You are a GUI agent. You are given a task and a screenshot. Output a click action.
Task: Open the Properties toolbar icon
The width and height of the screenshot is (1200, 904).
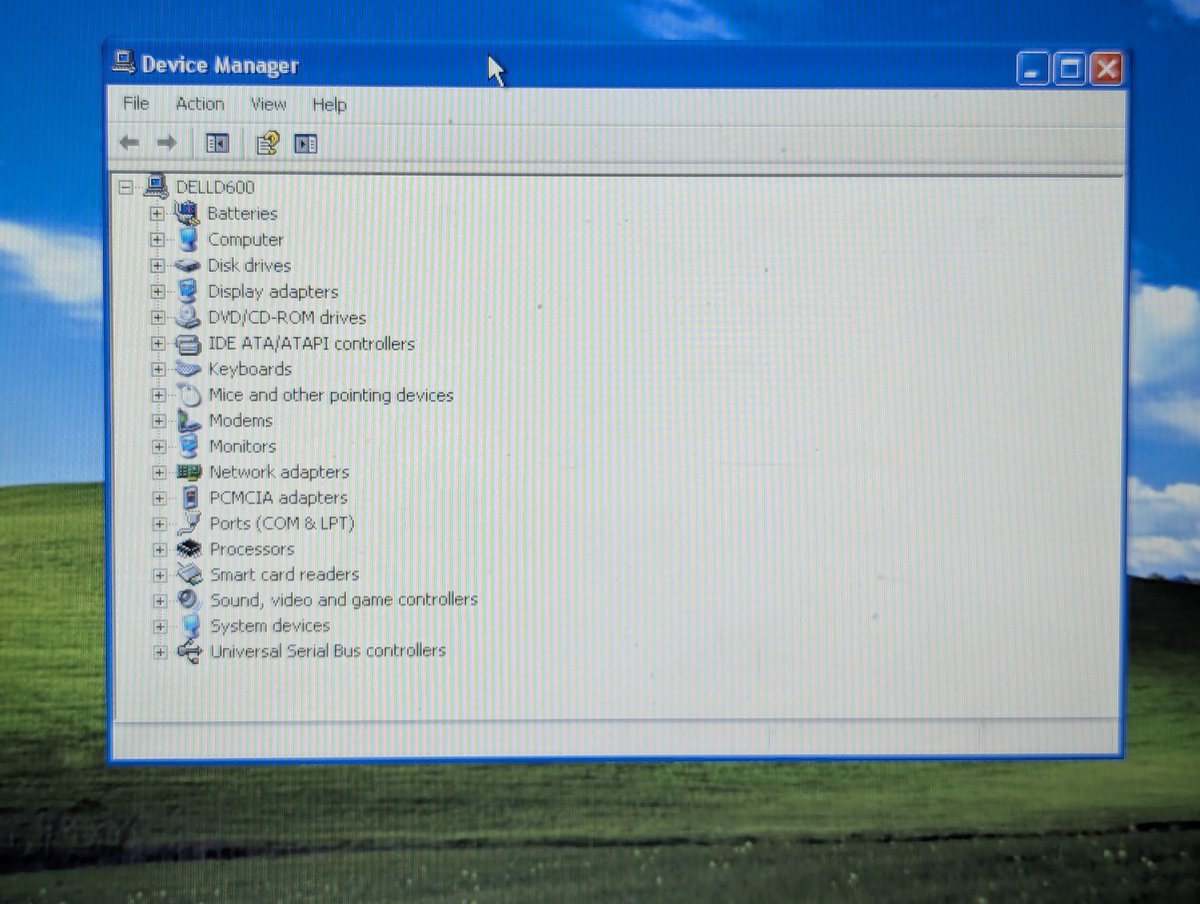(267, 144)
